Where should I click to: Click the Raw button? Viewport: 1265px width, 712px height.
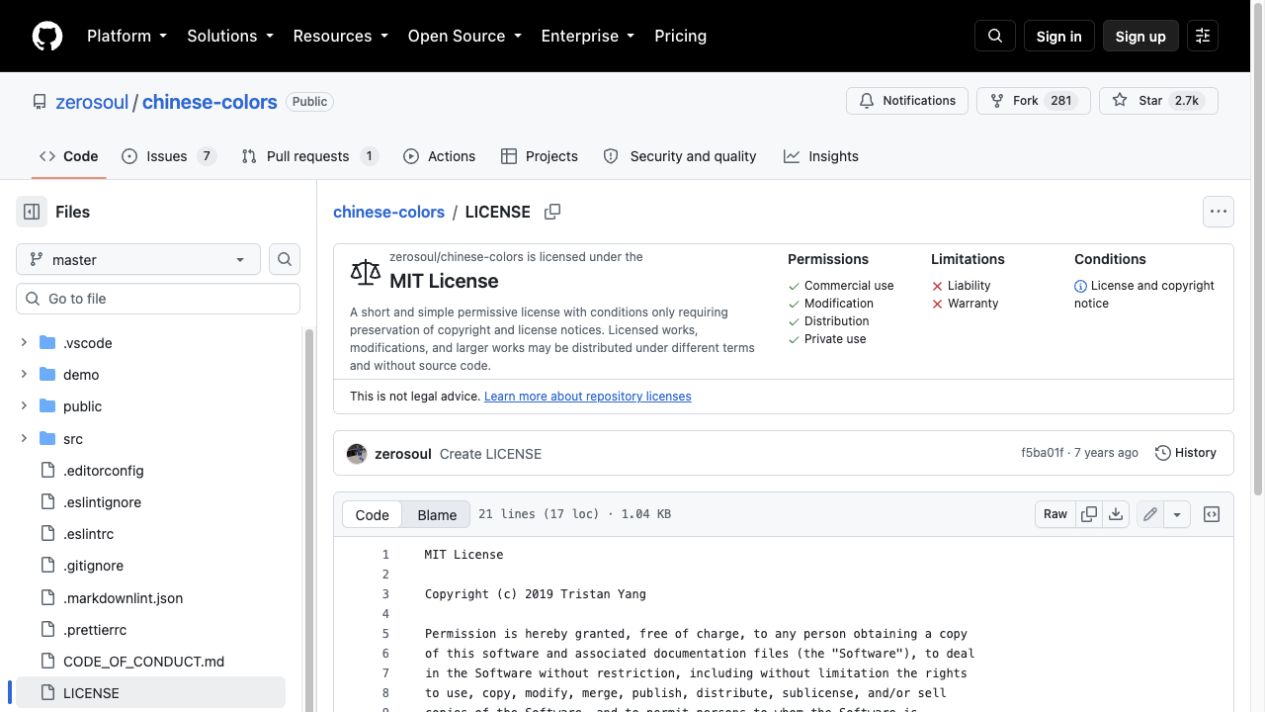[x=1055, y=514]
